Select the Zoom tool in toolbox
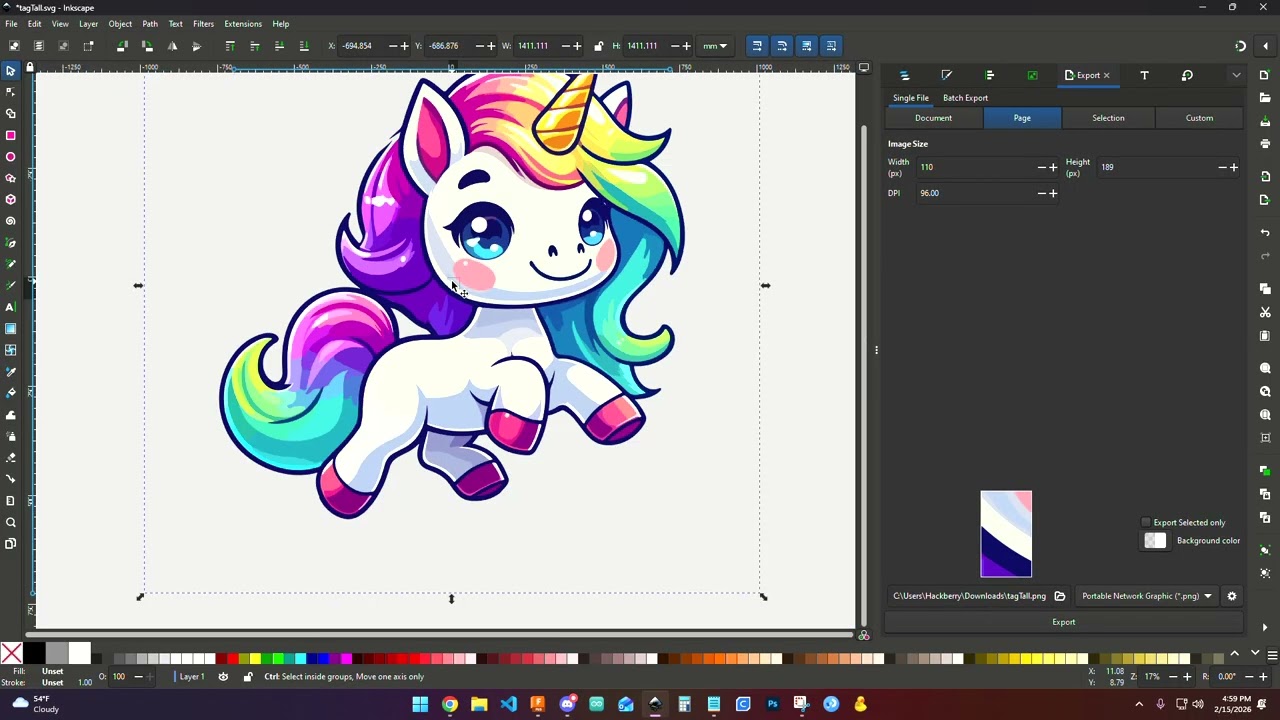1280x720 pixels. point(11,522)
